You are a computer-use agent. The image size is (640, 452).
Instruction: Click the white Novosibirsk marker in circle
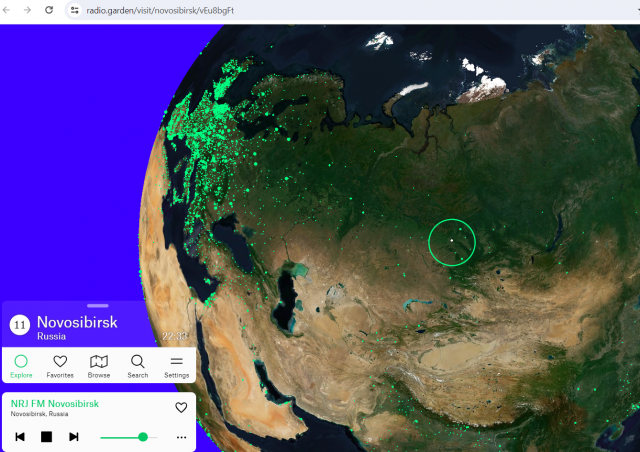(x=451, y=240)
